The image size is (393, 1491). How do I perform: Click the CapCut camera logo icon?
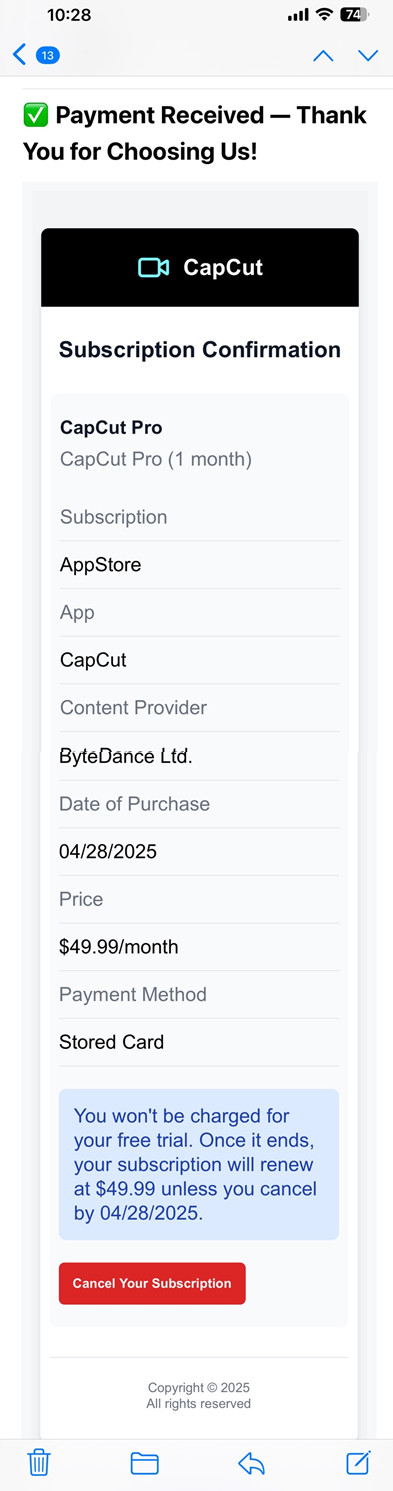(153, 267)
